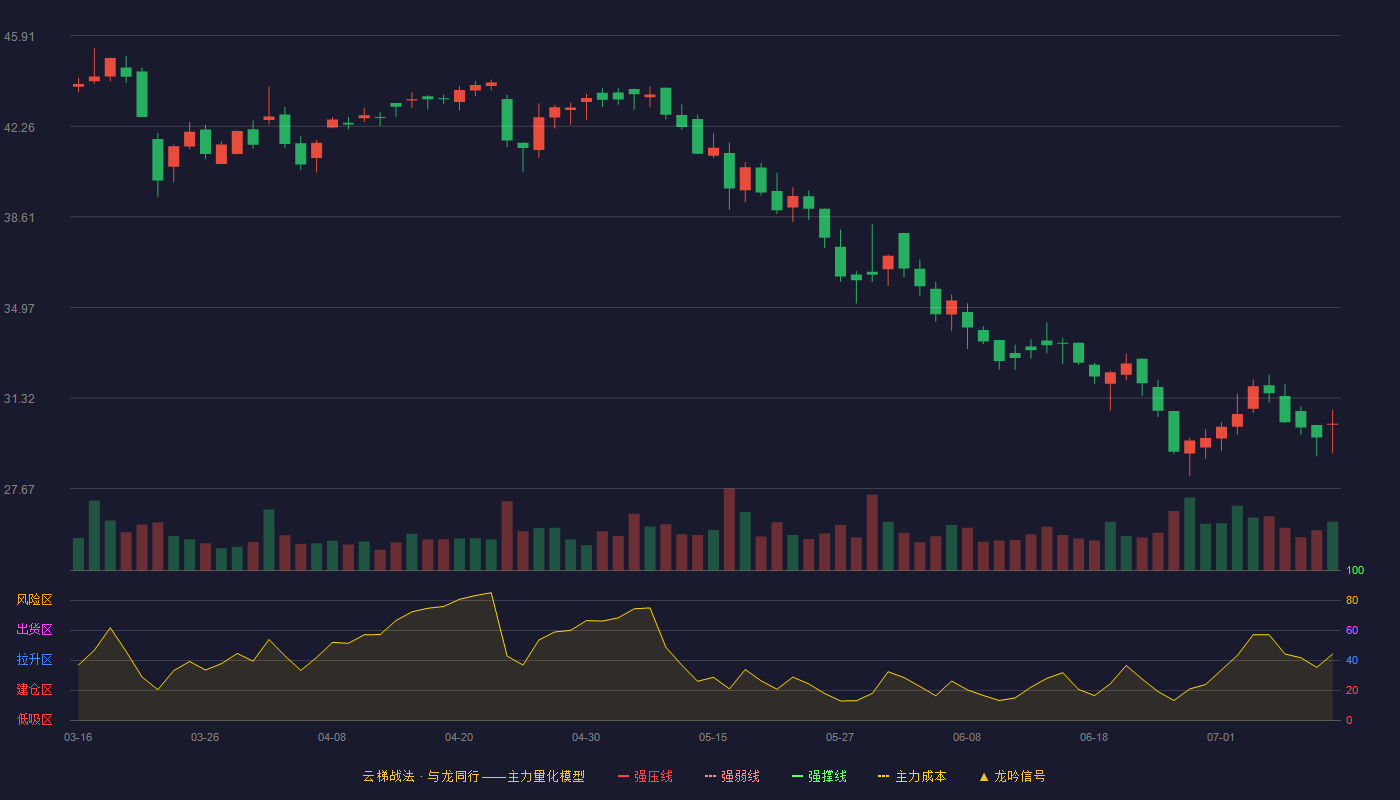Click the 风险区 zone label
Screen dimensions: 1400x800
[x=34, y=600]
